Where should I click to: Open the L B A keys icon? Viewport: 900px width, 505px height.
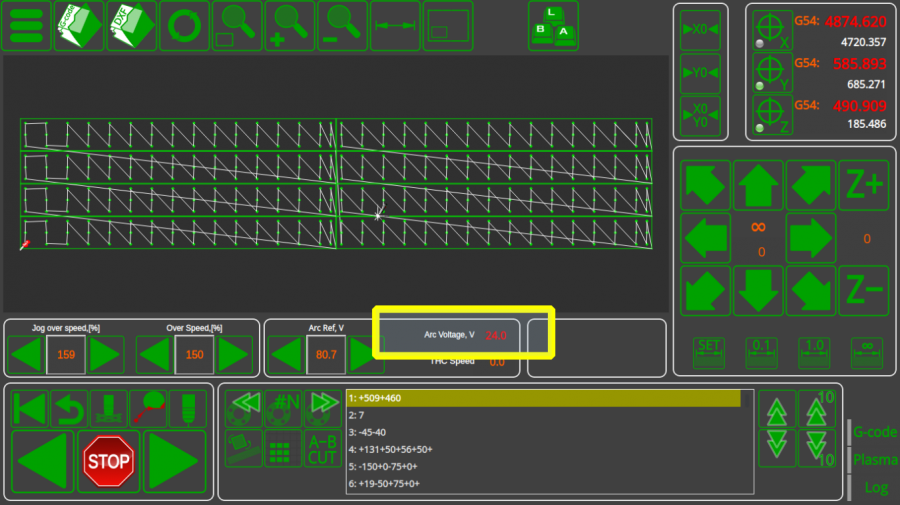[553, 26]
